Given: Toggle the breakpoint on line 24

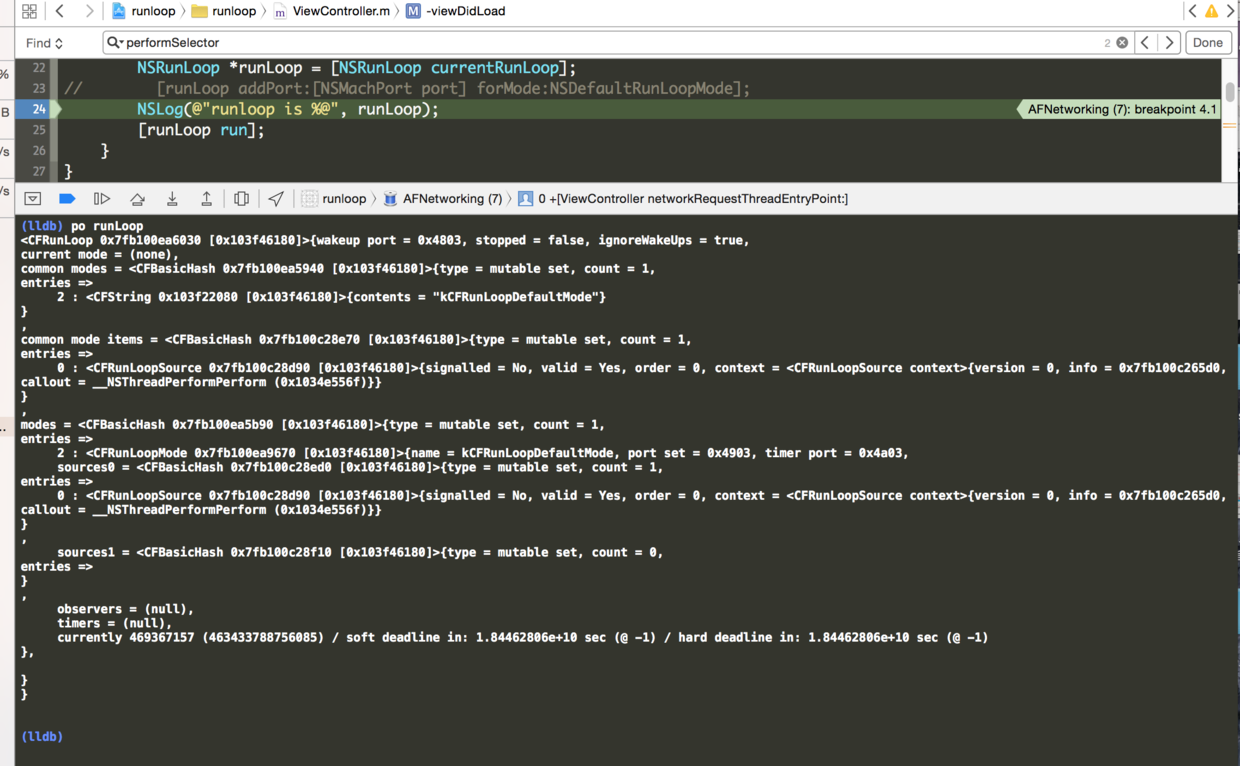Looking at the screenshot, I should (38, 109).
